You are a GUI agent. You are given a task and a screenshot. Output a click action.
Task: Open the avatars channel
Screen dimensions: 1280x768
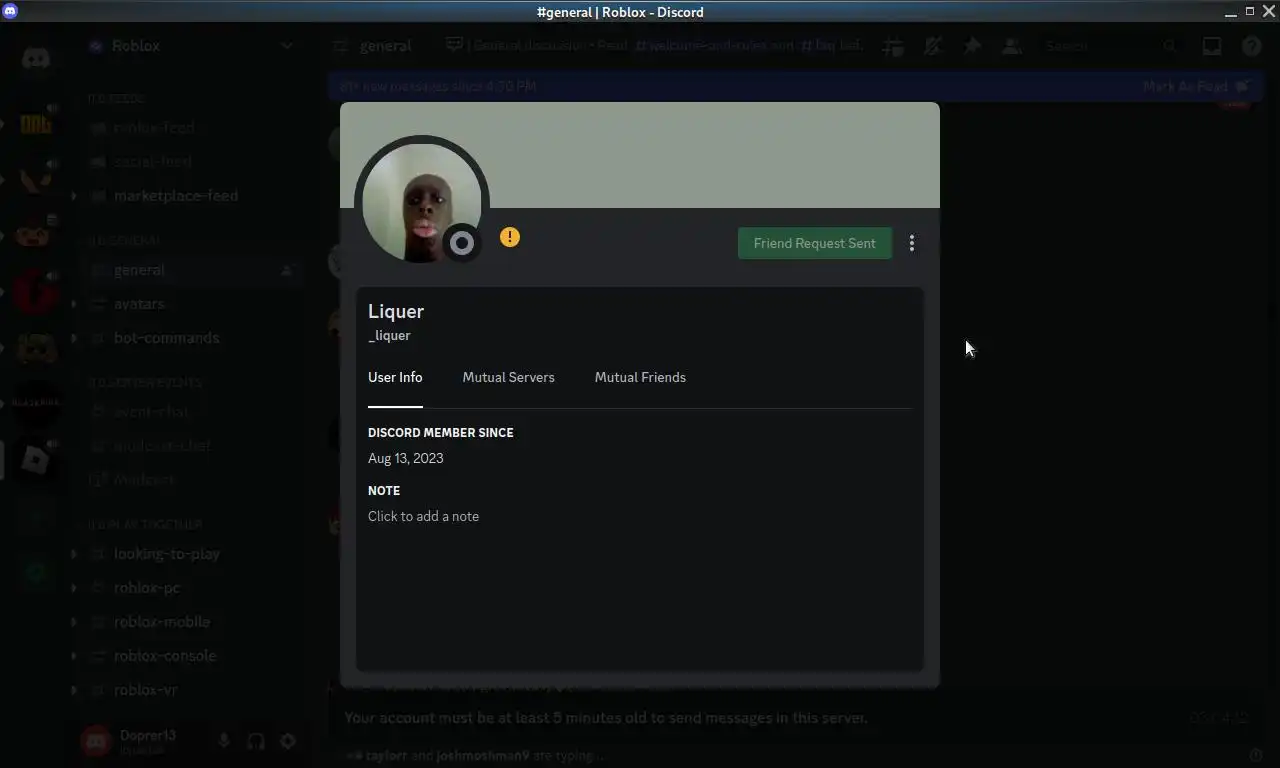[139, 304]
